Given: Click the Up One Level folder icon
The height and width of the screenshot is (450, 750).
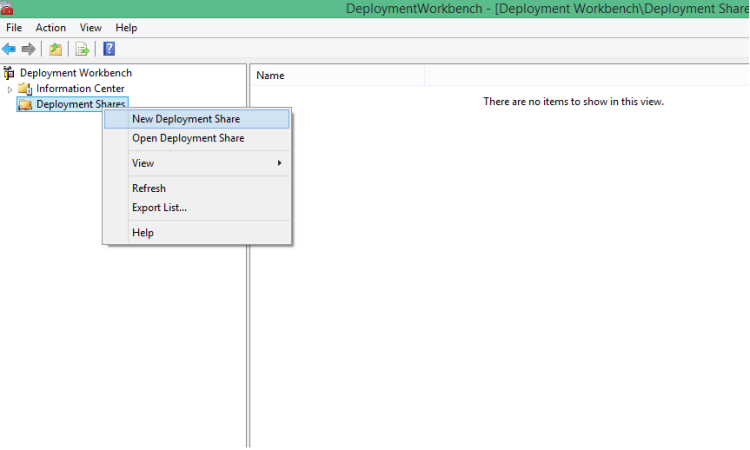Looking at the screenshot, I should click(56, 49).
